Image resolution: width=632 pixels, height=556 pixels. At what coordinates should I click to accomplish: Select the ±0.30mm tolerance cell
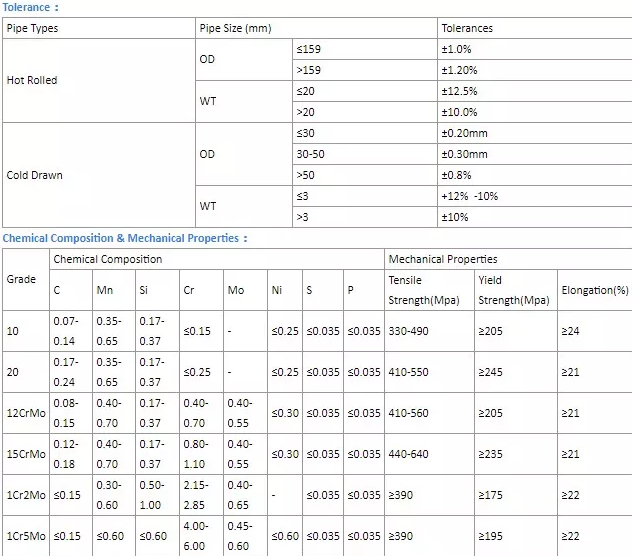464,154
